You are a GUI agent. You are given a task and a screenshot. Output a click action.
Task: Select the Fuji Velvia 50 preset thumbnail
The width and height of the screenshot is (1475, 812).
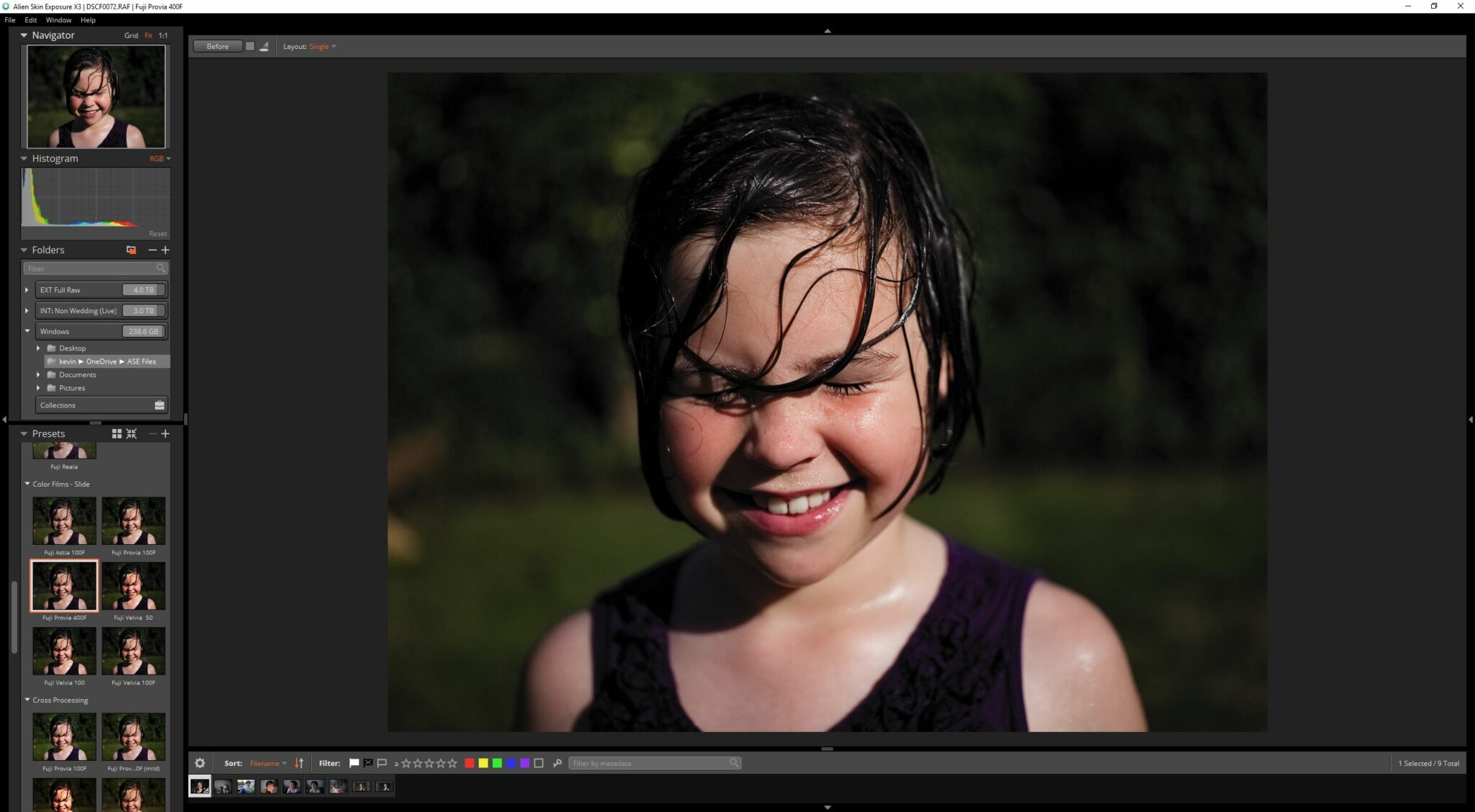133,586
